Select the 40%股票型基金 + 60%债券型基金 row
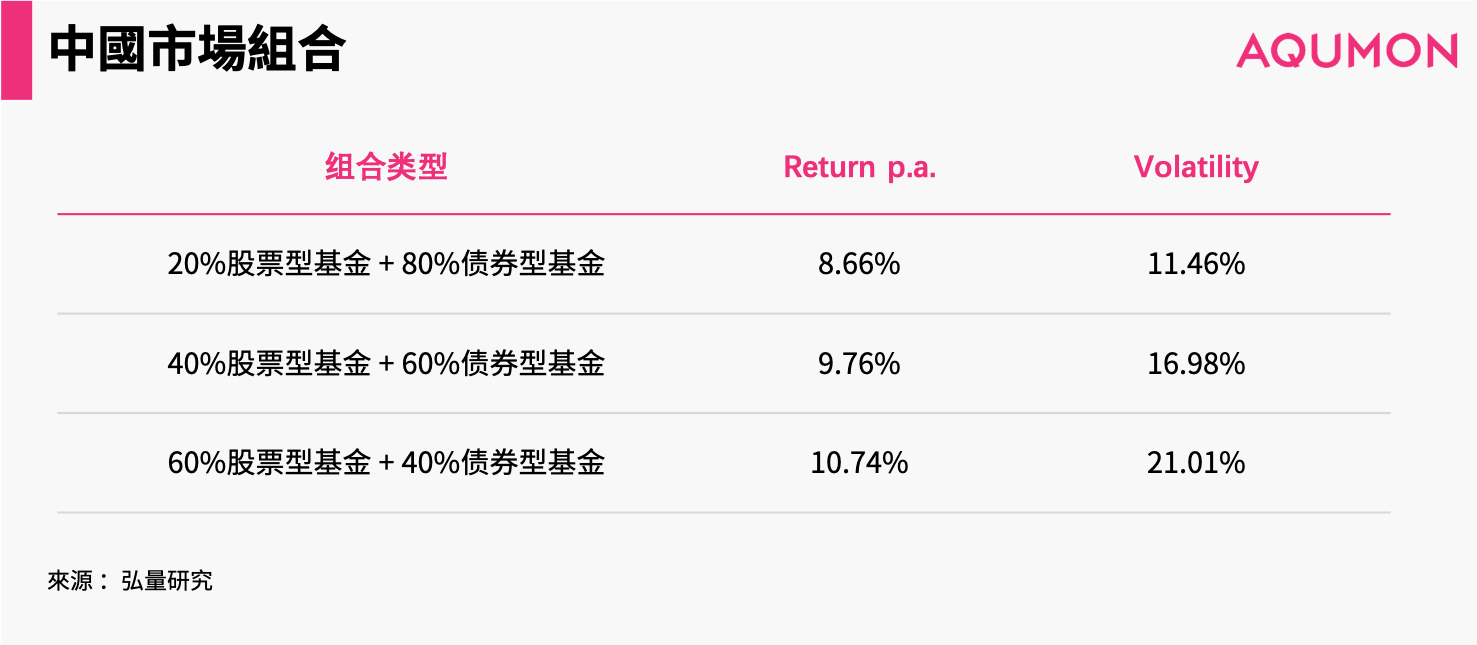The image size is (1477, 645). (x=724, y=363)
